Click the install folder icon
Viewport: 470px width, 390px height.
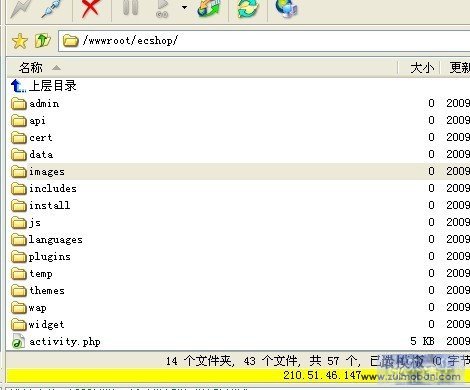[x=19, y=206]
